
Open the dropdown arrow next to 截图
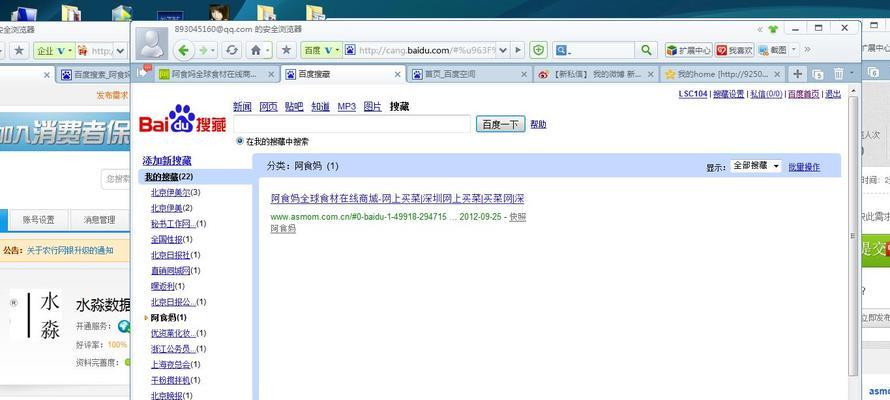click(x=794, y=50)
